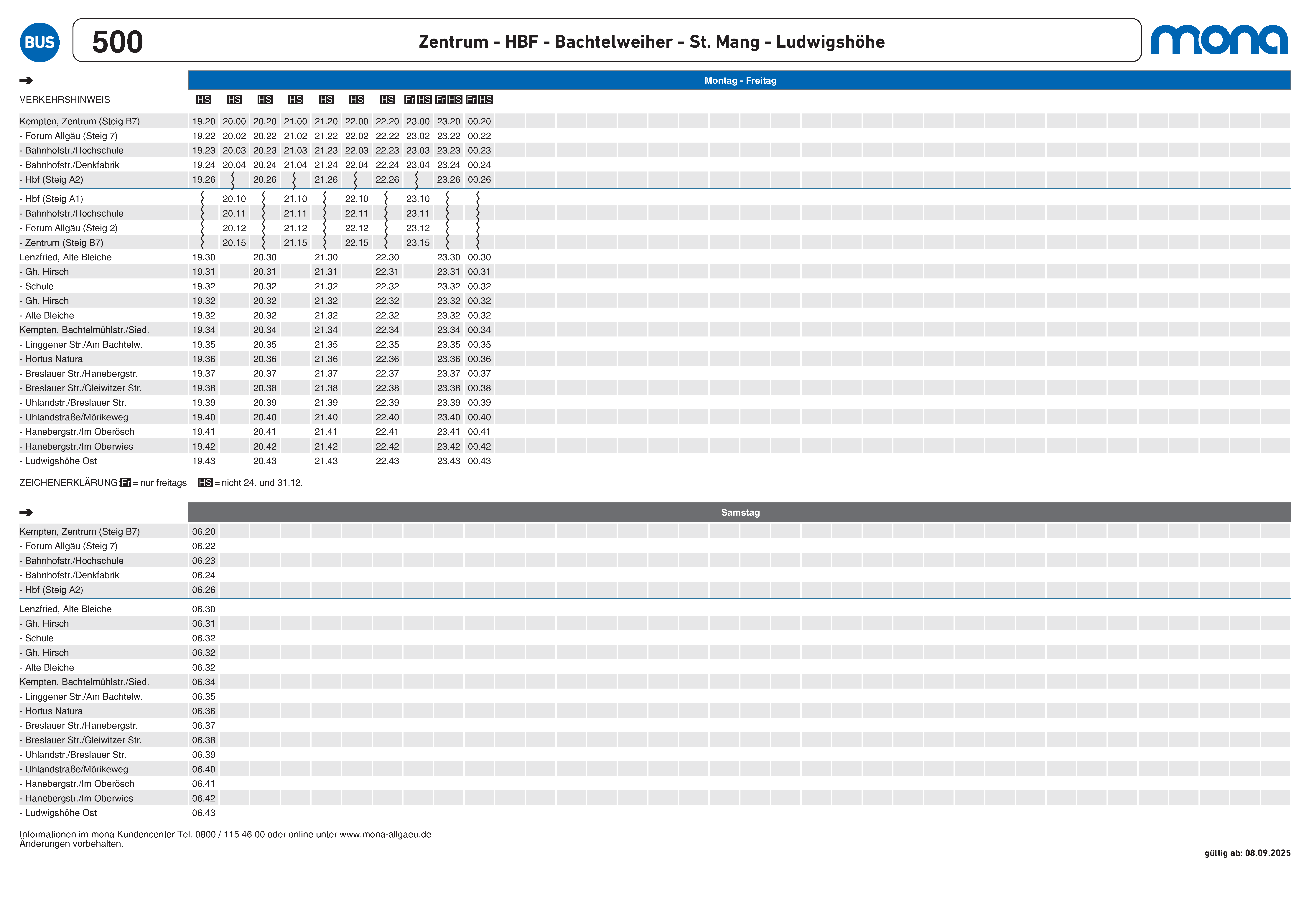
Task: Click the 06.43 Saturday arrival at Ludwigshöhe Ost
Action: [204, 813]
